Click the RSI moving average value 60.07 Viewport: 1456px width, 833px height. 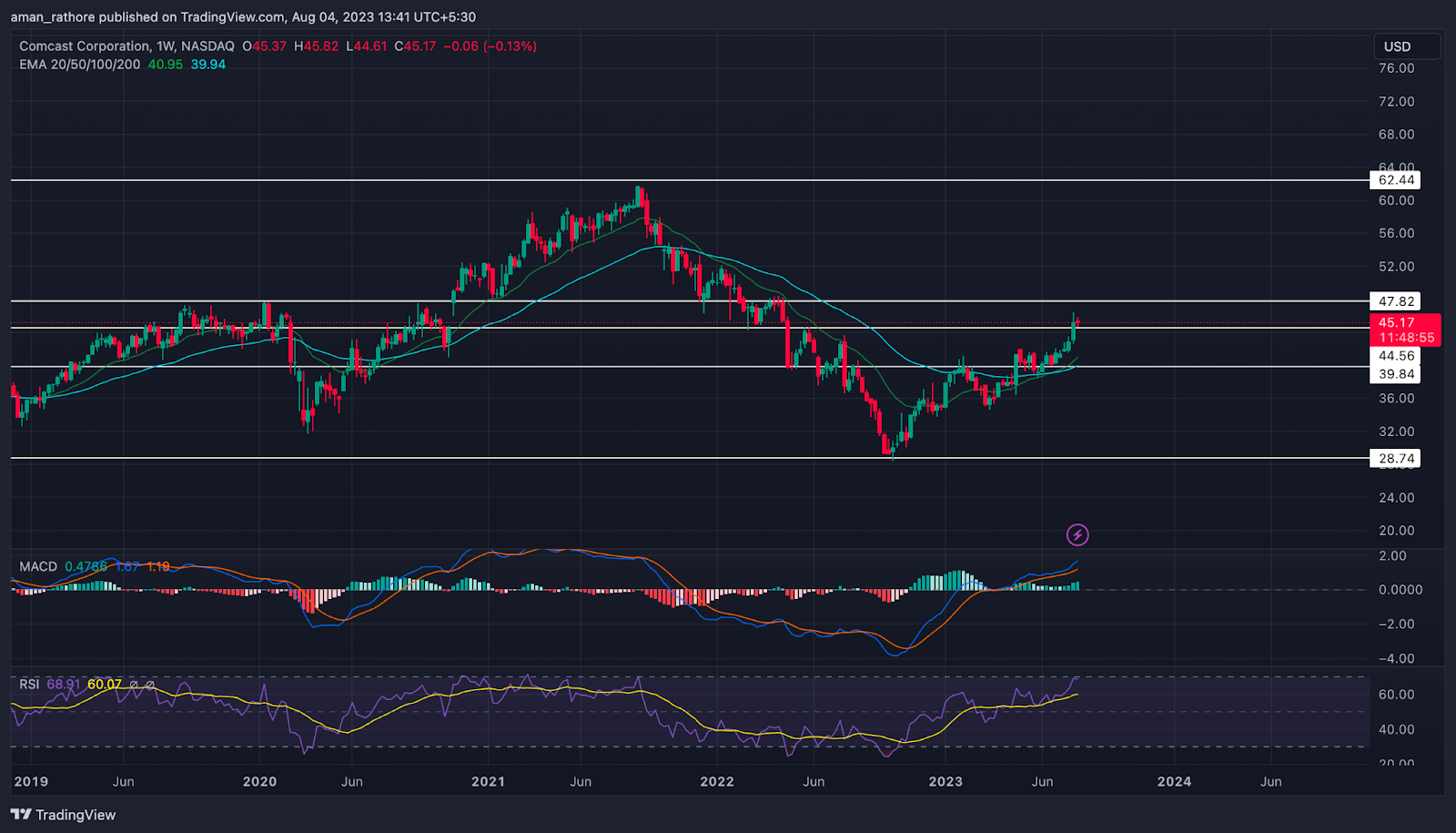pyautogui.click(x=105, y=684)
